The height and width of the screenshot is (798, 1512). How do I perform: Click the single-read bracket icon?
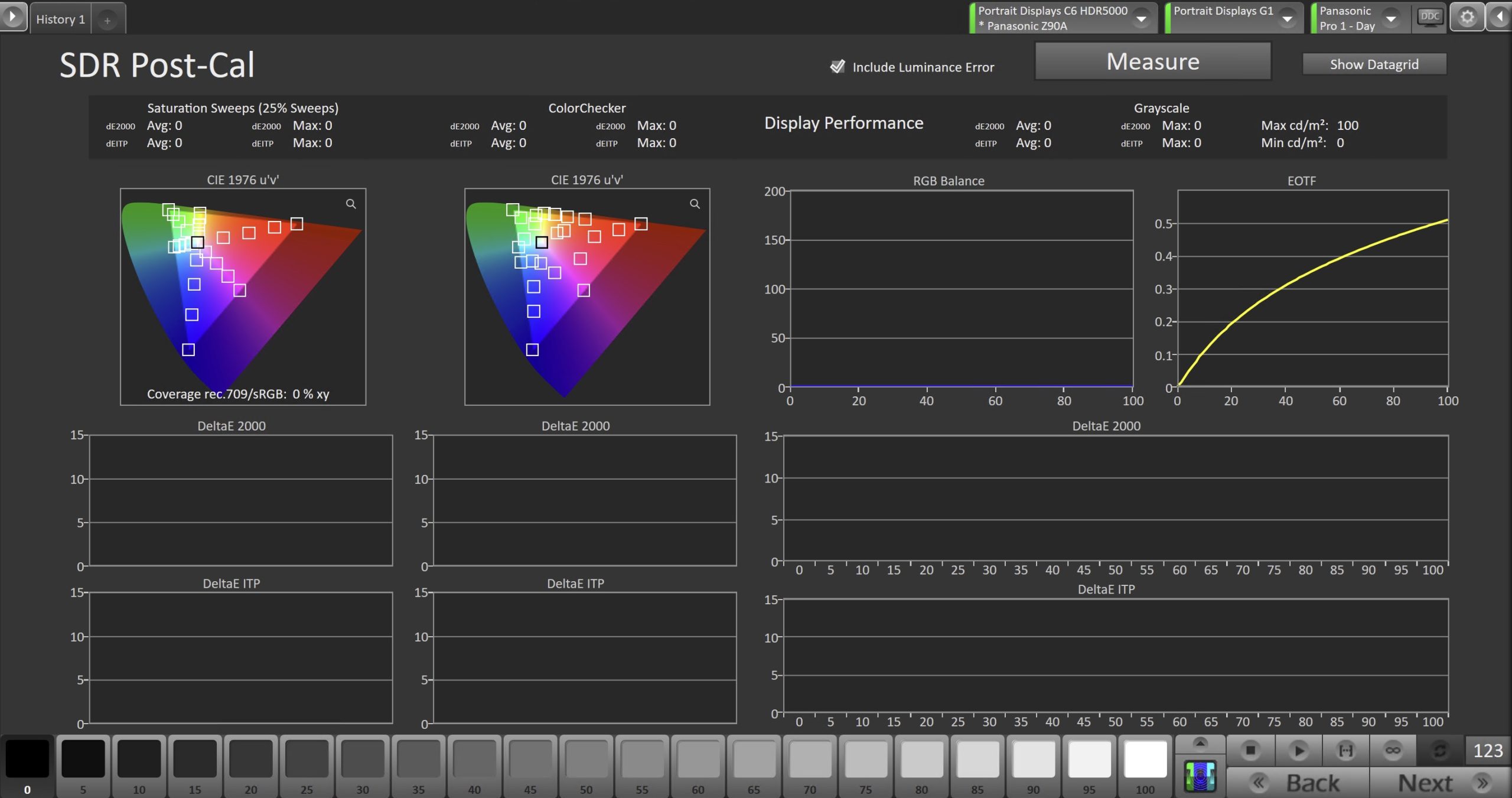[x=1345, y=750]
